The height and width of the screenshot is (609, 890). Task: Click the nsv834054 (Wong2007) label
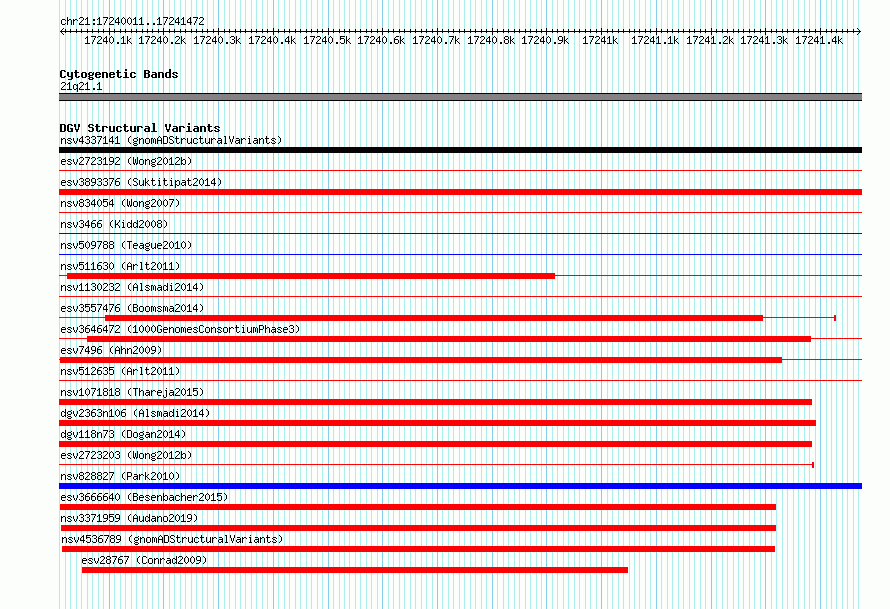pos(120,203)
